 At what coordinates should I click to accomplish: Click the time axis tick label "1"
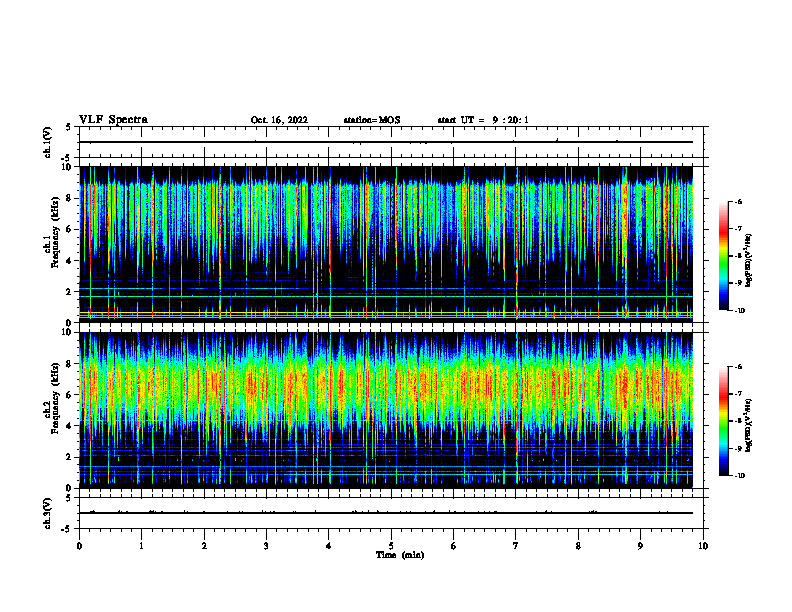(142, 546)
